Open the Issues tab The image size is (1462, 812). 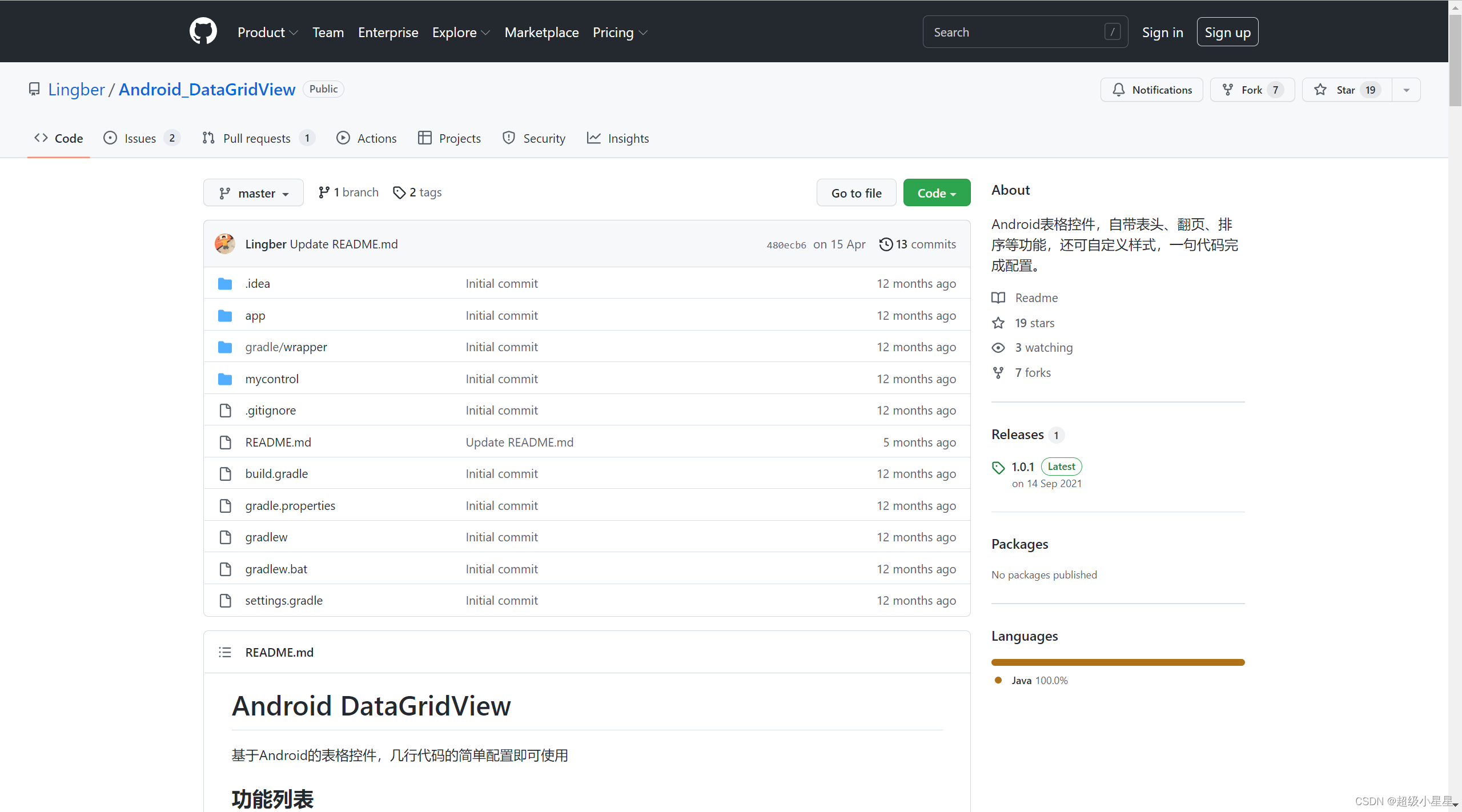(x=142, y=138)
